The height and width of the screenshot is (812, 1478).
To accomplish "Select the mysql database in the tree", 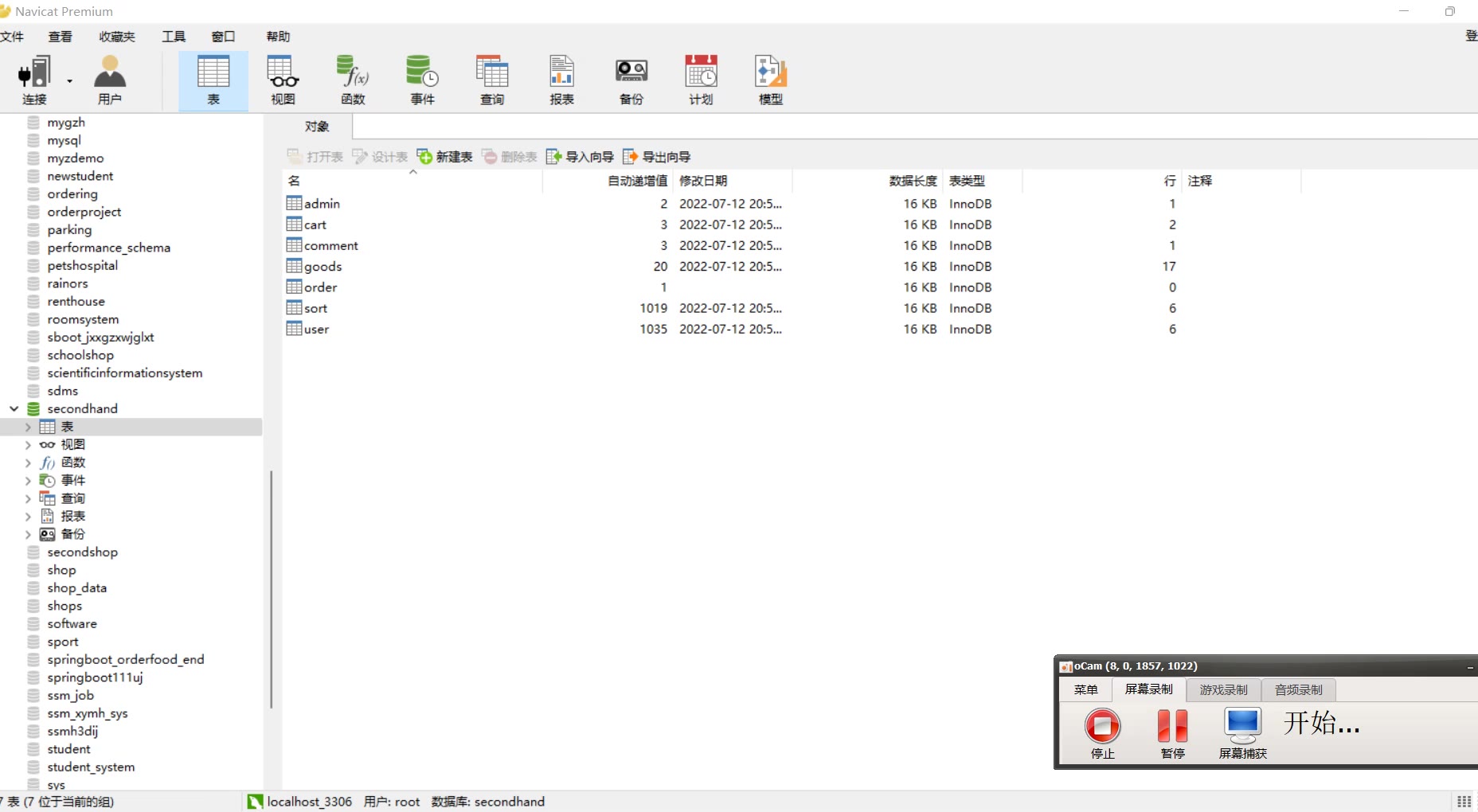I will coord(64,140).
